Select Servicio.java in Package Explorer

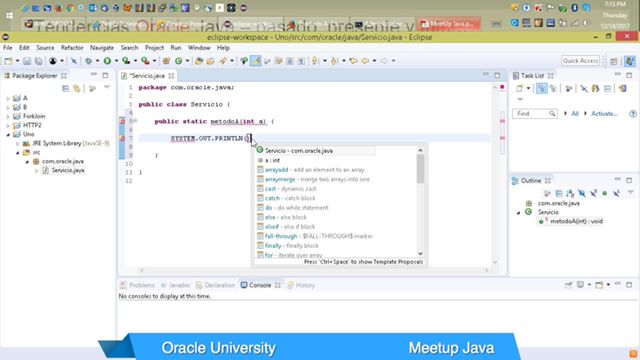(x=68, y=170)
